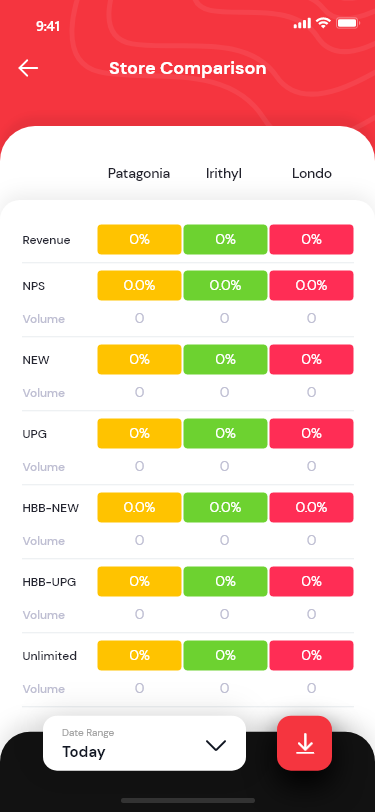Image resolution: width=375 pixels, height=812 pixels.
Task: Tap Irithyl's green NPS percentage cell
Action: (225, 285)
